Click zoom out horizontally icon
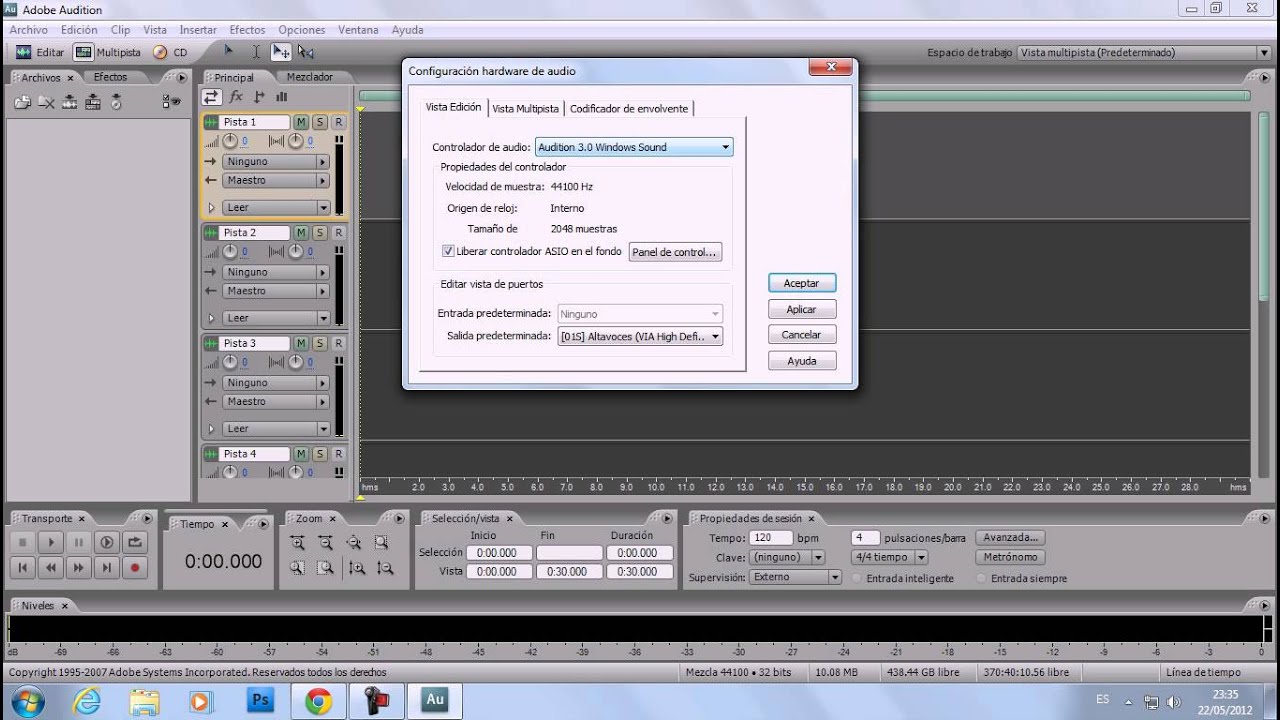The width and height of the screenshot is (1280, 720). [325, 542]
